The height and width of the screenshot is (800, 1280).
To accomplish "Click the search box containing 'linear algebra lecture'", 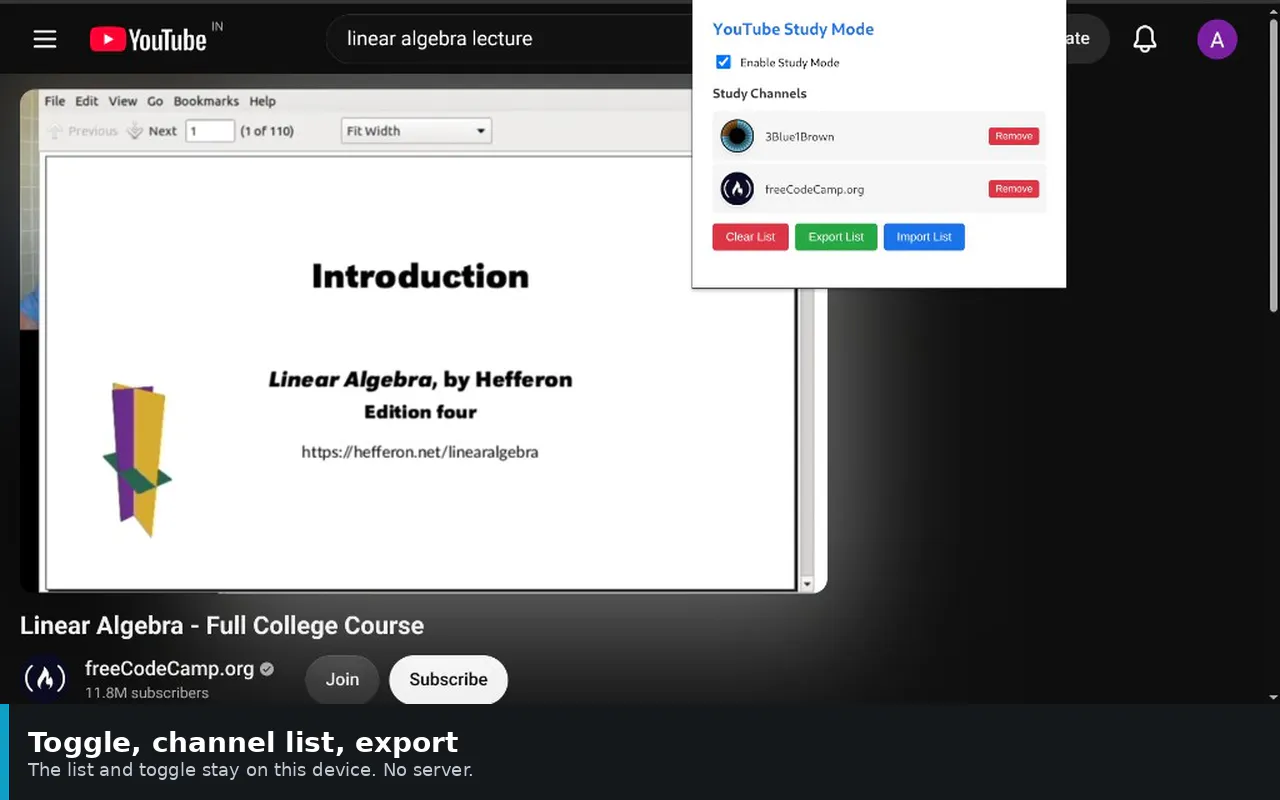I will (x=510, y=39).
